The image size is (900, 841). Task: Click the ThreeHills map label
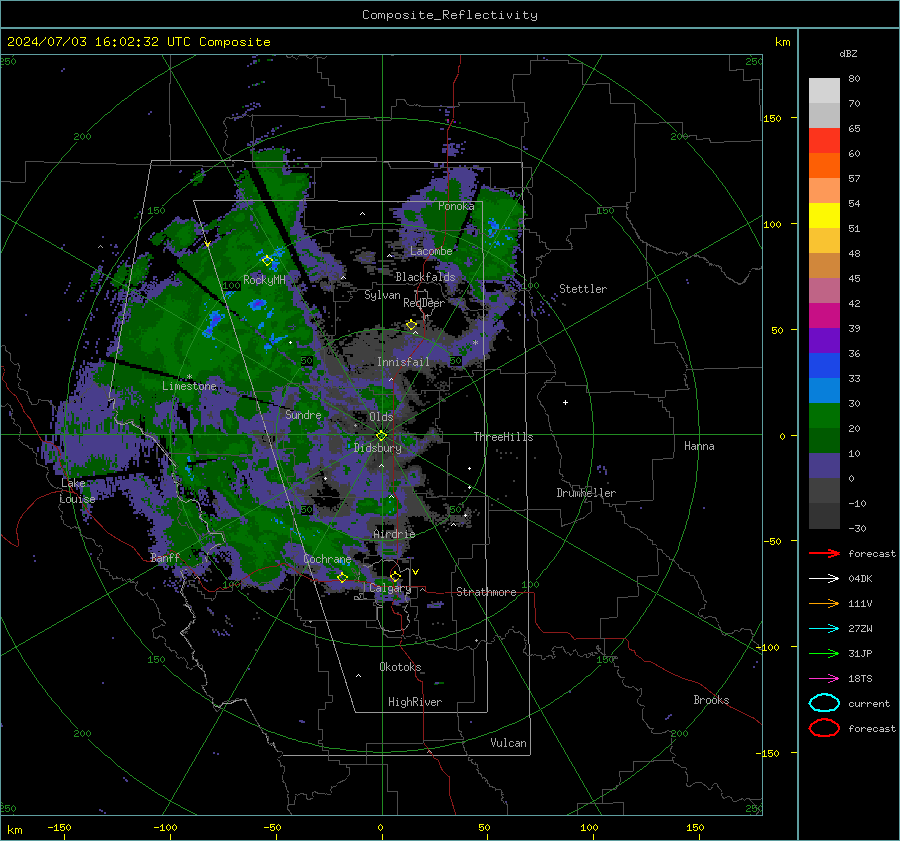[503, 437]
